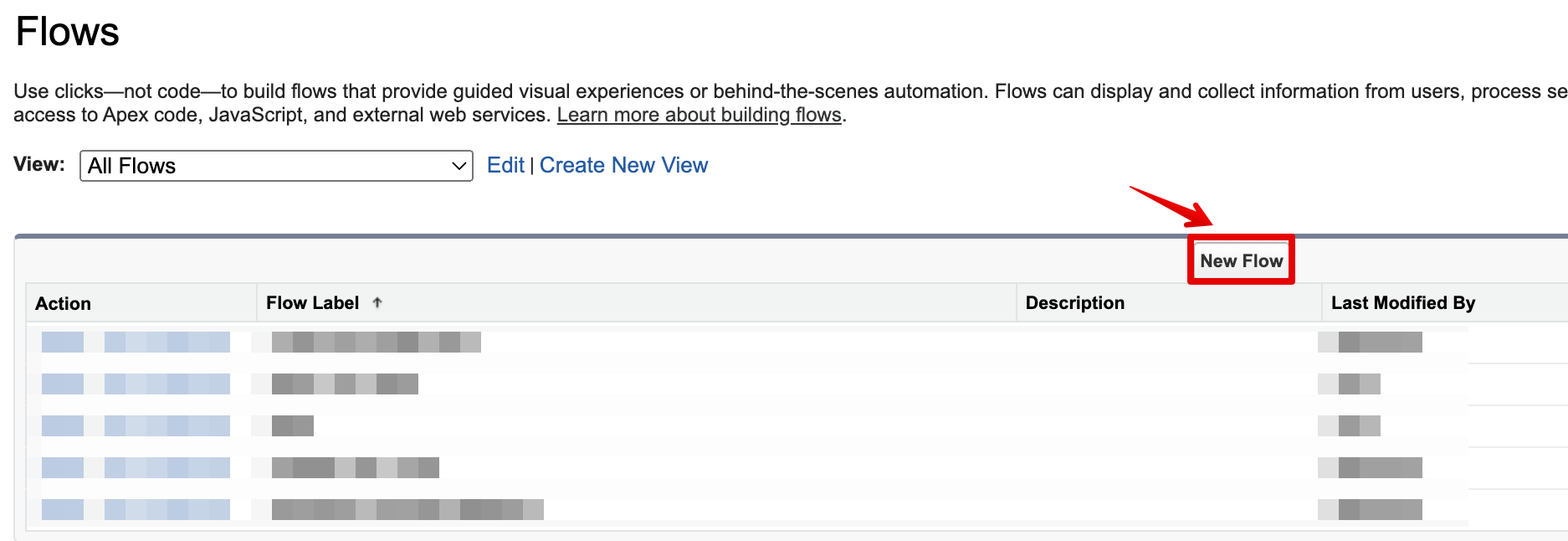Click the New Flow button
This screenshot has height=541, width=1568.
coord(1241,261)
